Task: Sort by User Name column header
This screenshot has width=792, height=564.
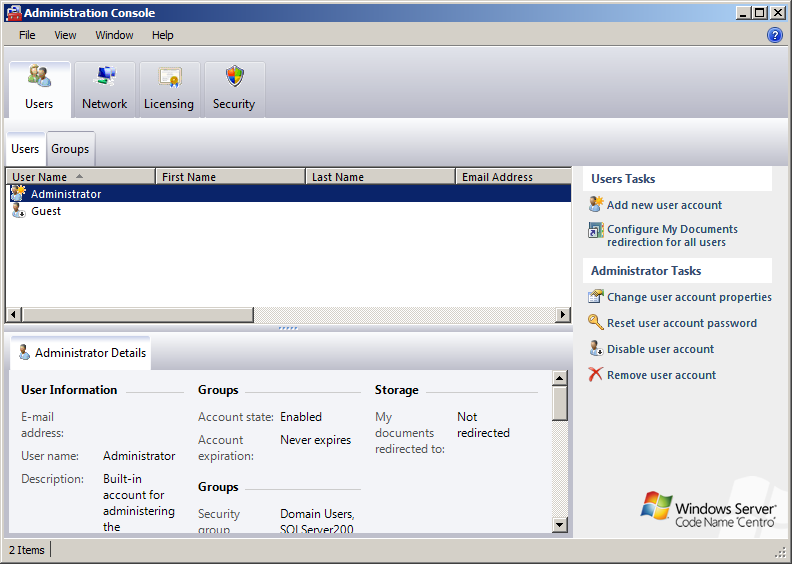Action: tap(80, 177)
